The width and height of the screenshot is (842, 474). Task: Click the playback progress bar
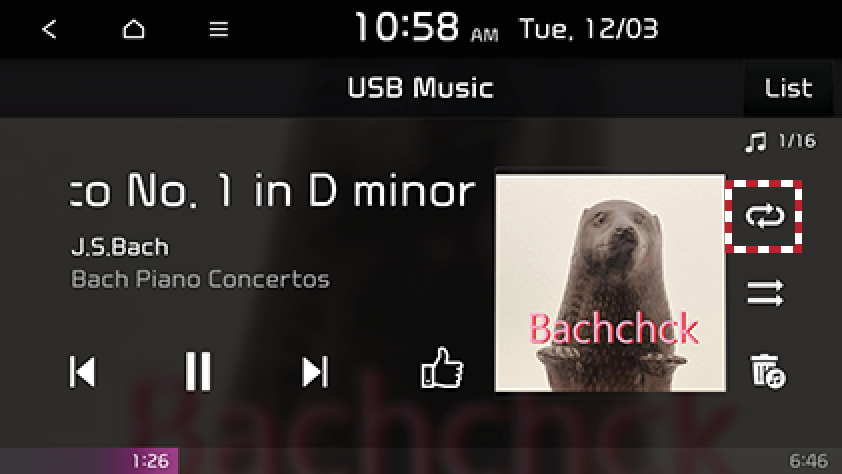(421, 461)
